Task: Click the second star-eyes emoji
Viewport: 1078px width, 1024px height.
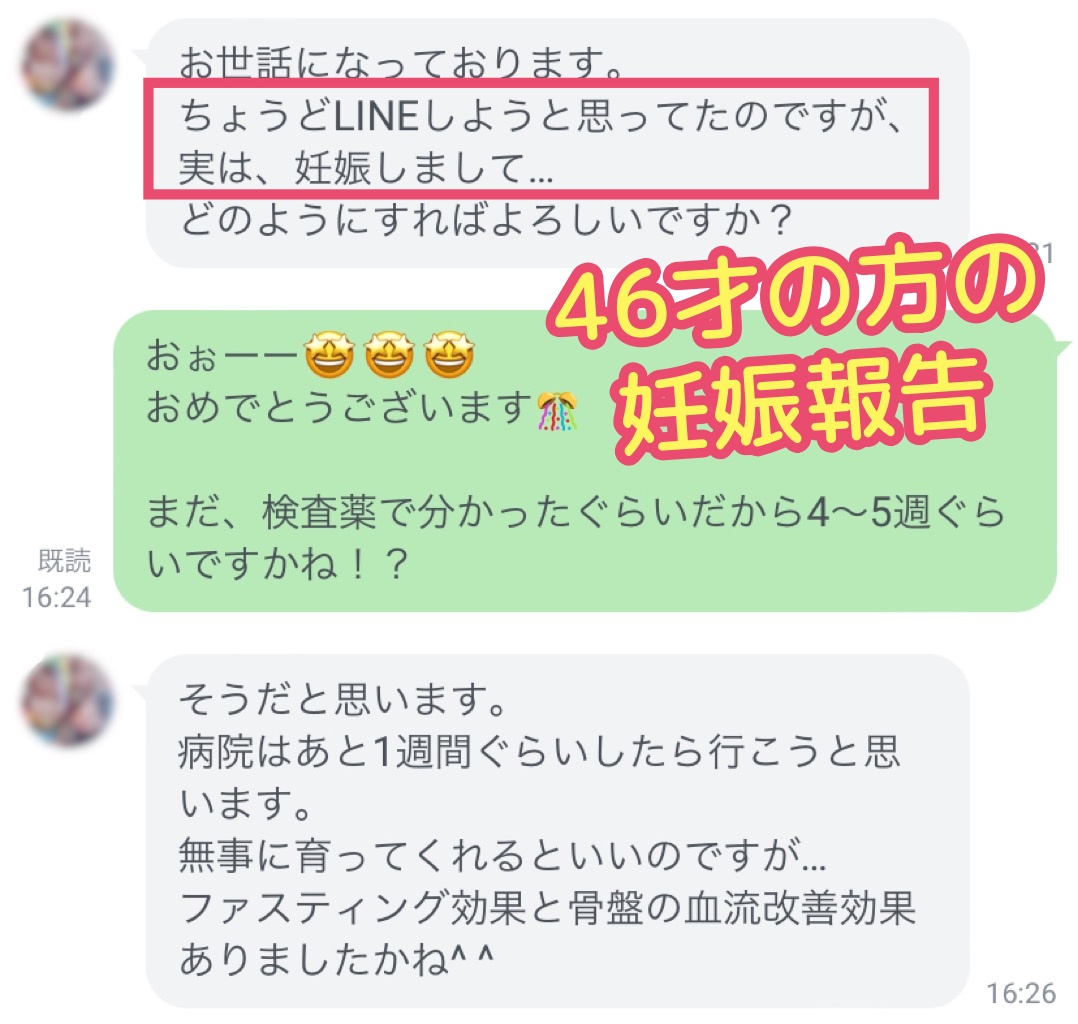Action: pyautogui.click(x=389, y=355)
